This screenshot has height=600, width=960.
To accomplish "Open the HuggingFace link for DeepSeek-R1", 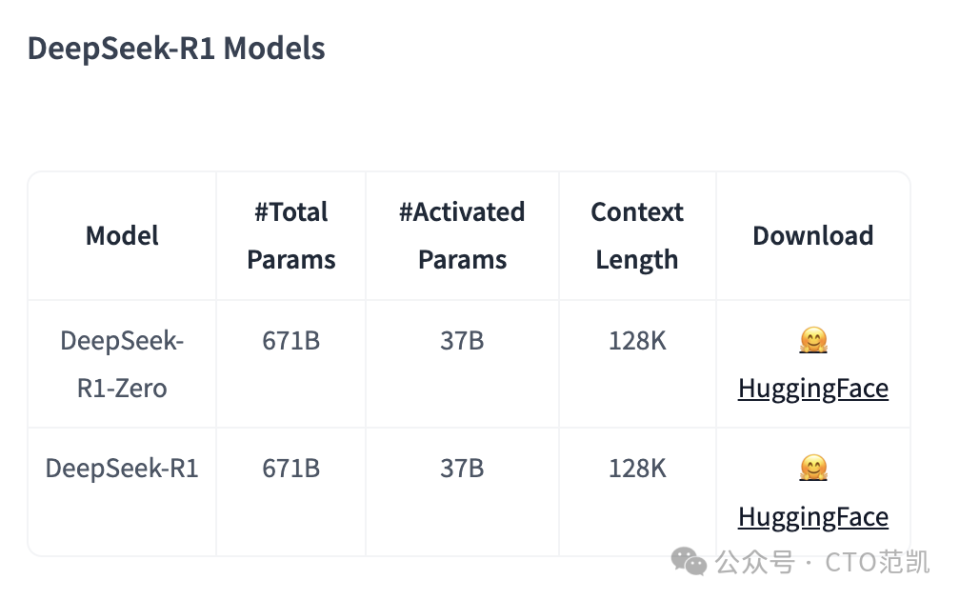I will click(812, 517).
